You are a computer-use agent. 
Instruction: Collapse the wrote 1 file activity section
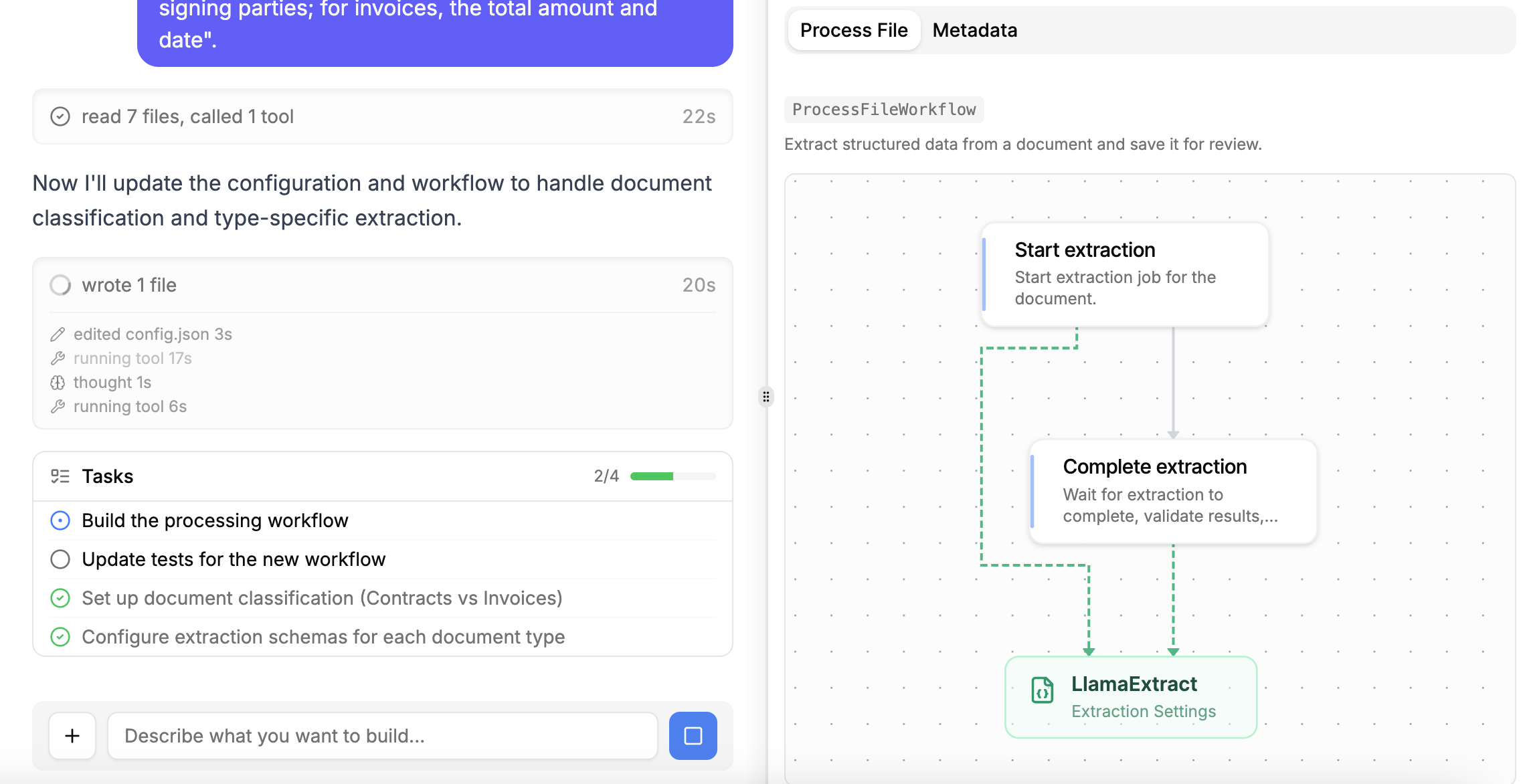(381, 284)
